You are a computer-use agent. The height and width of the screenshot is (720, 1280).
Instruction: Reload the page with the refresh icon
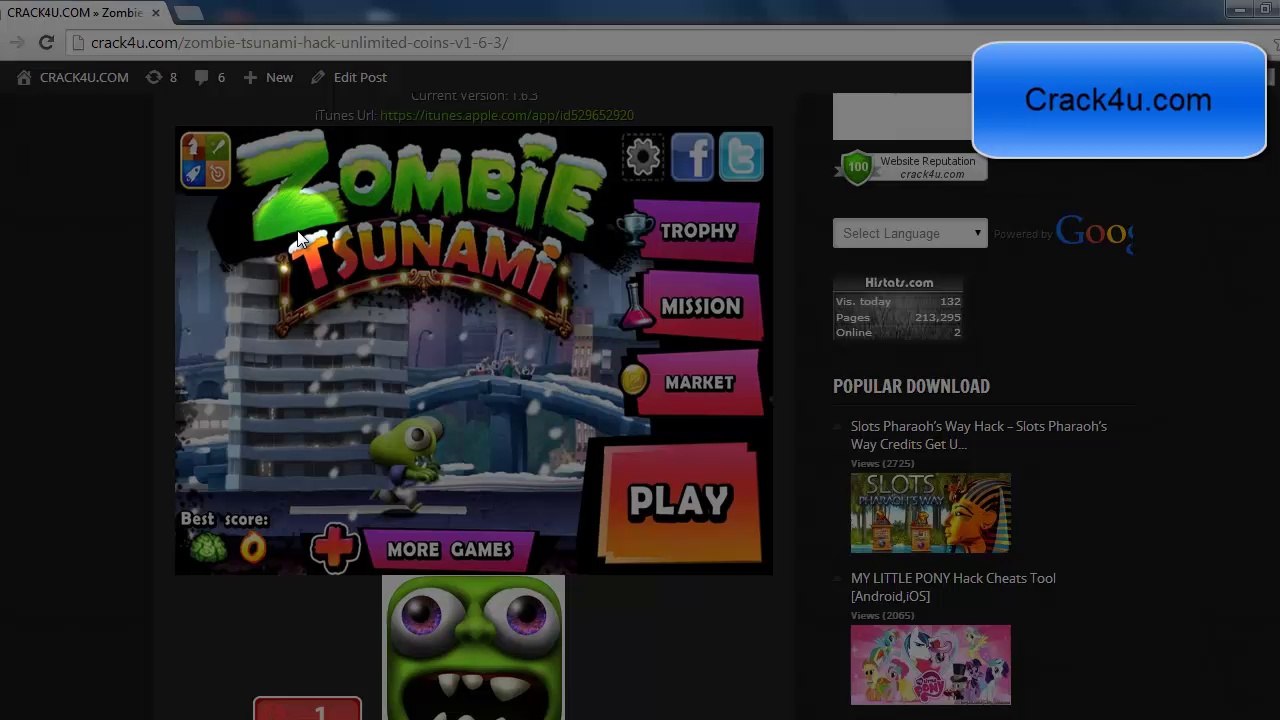(x=46, y=42)
